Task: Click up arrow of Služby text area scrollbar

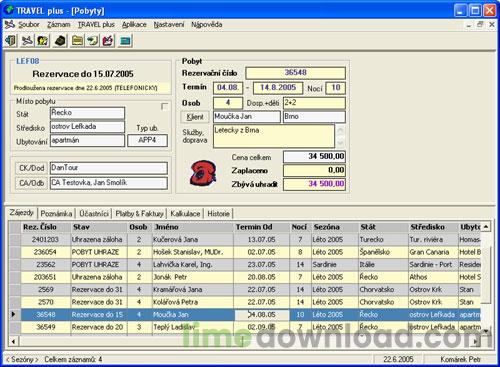Action: point(340,130)
